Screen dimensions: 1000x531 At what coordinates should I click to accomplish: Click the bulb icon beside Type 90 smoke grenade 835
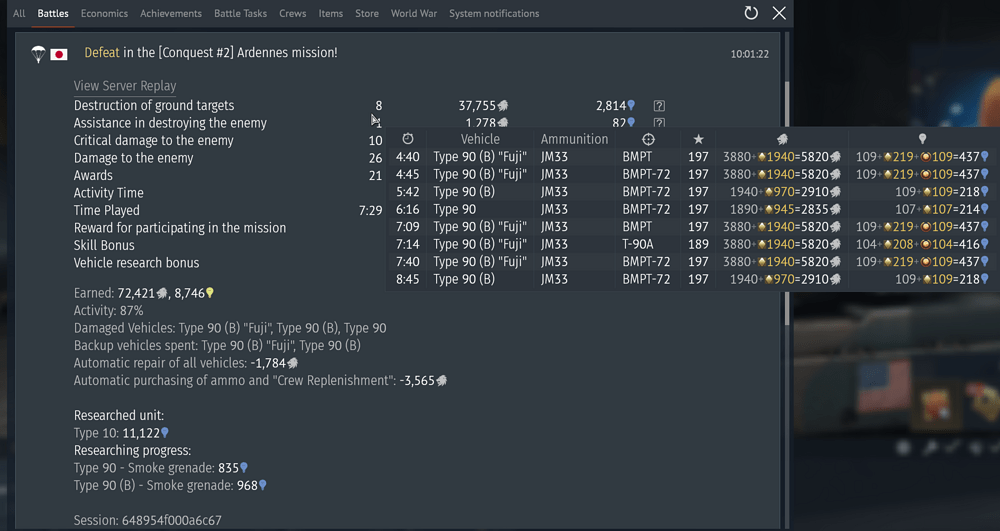coord(244,468)
